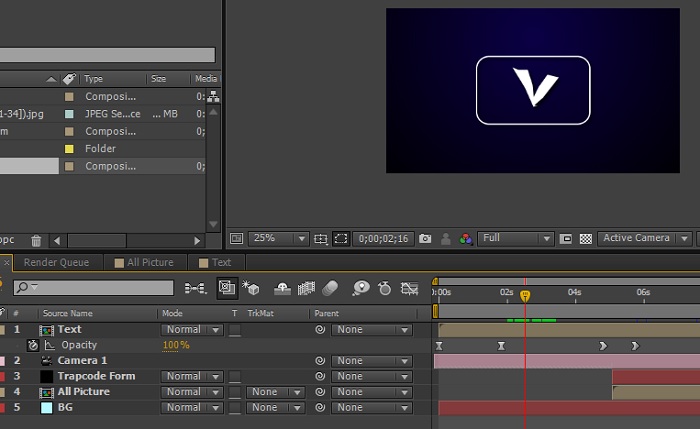This screenshot has width=700, height=429.
Task: Click the BG layer parent pick whip
Action: (320, 408)
